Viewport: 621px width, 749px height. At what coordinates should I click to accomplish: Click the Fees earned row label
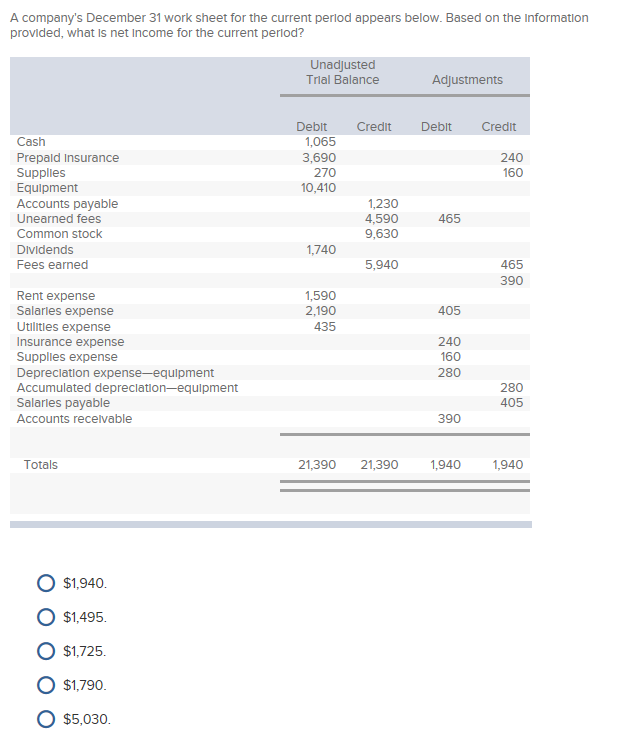(x=52, y=265)
